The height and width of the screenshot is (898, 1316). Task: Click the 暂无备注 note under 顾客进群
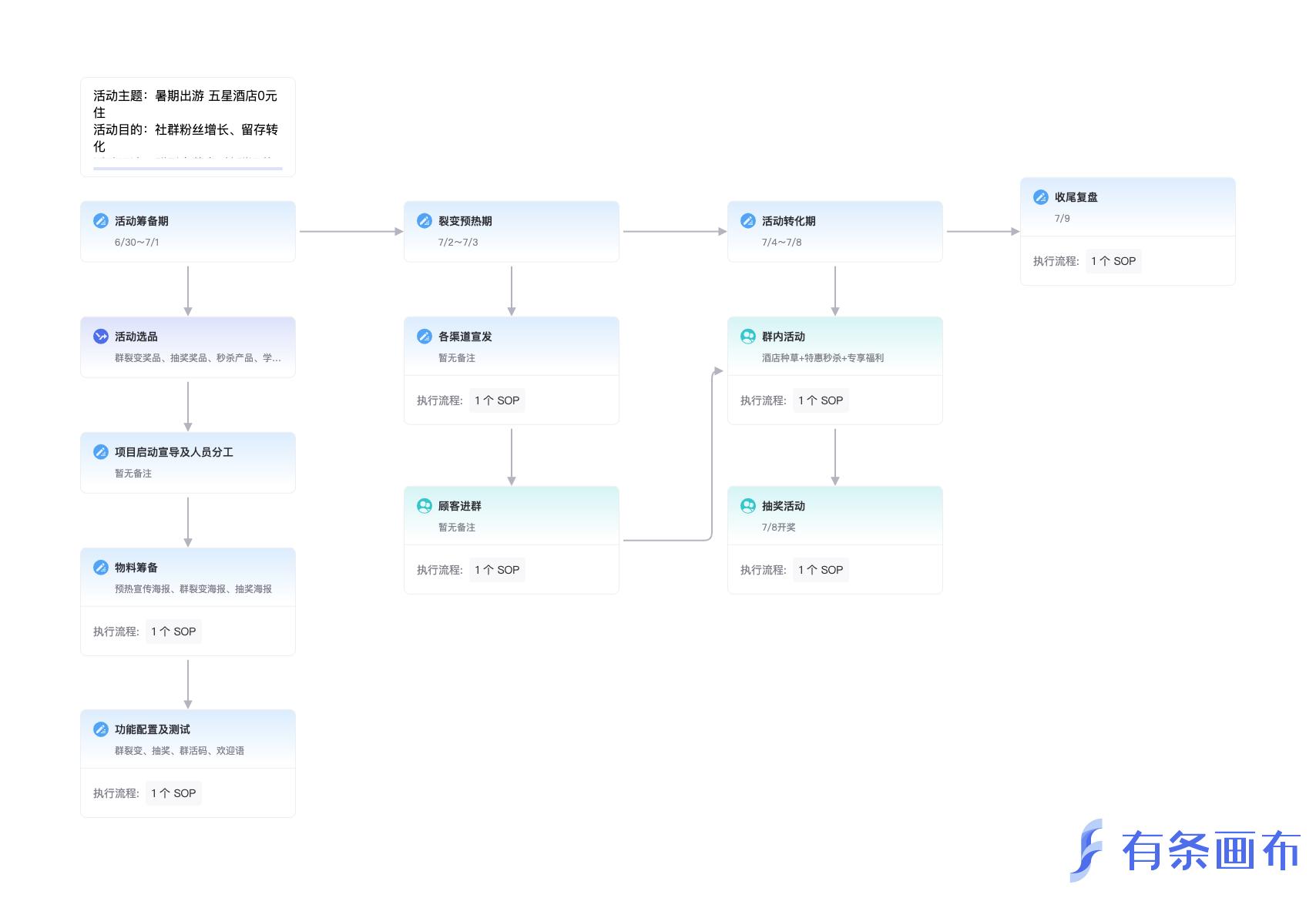tap(457, 528)
